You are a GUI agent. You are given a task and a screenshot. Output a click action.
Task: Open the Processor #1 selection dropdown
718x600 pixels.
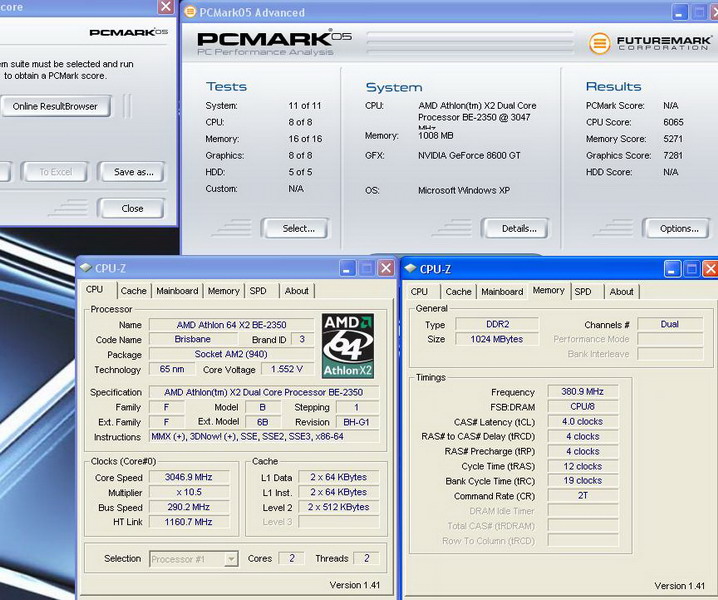(x=232, y=559)
